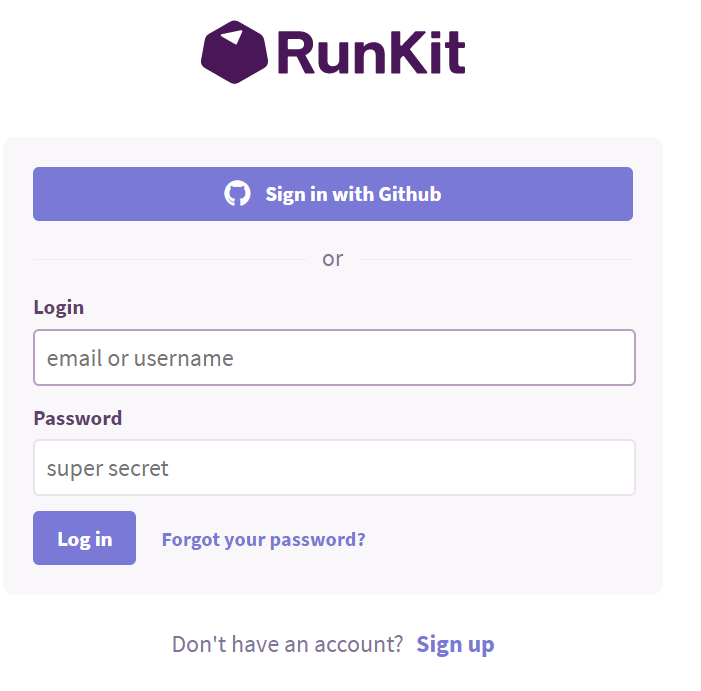Focus the email or username field
The width and height of the screenshot is (701, 691).
334,358
